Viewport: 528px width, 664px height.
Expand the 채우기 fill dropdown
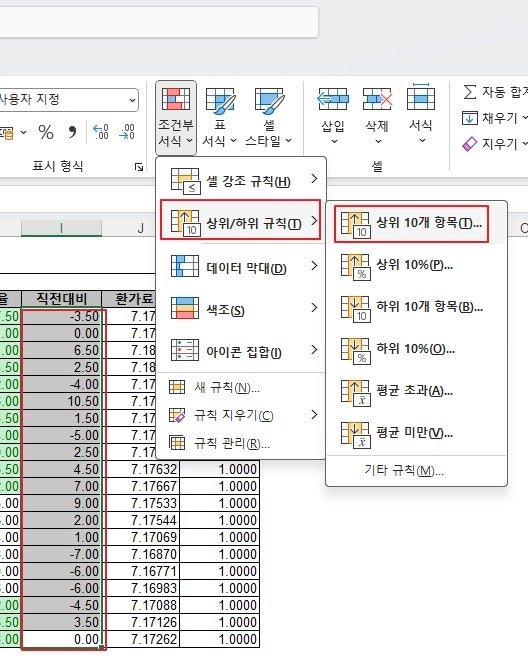(x=495, y=118)
